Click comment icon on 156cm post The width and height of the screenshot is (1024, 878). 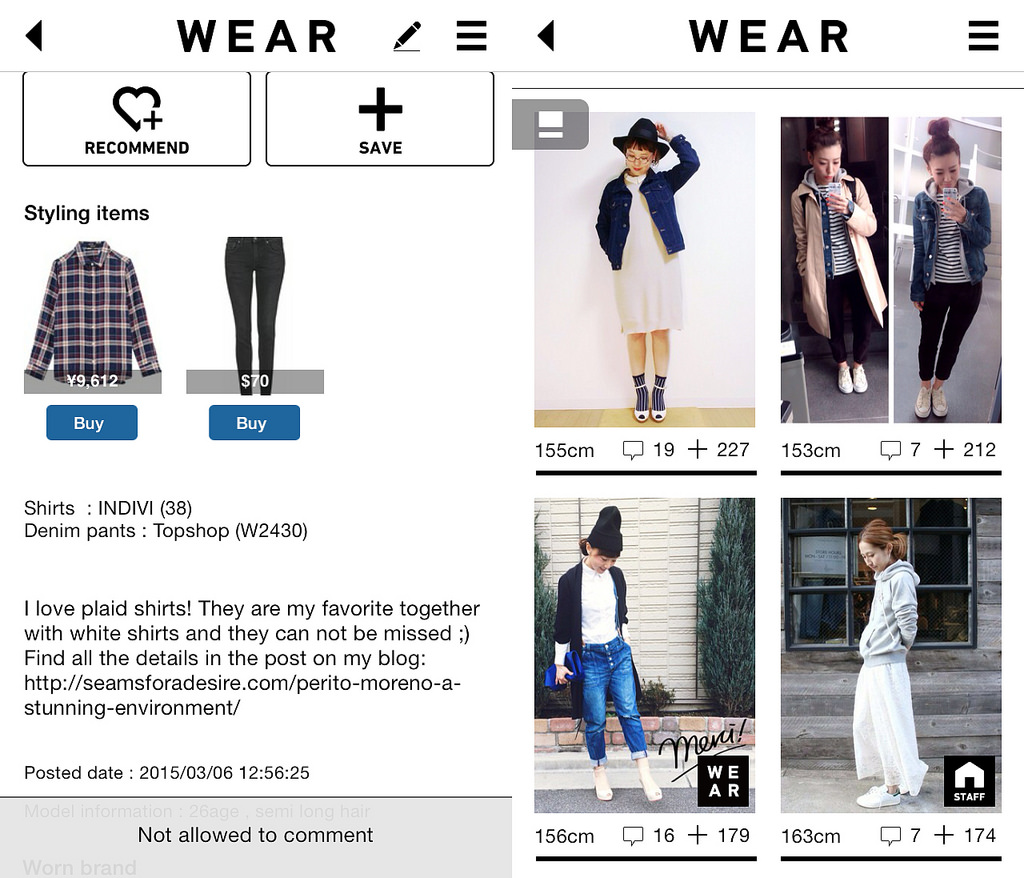pos(632,836)
